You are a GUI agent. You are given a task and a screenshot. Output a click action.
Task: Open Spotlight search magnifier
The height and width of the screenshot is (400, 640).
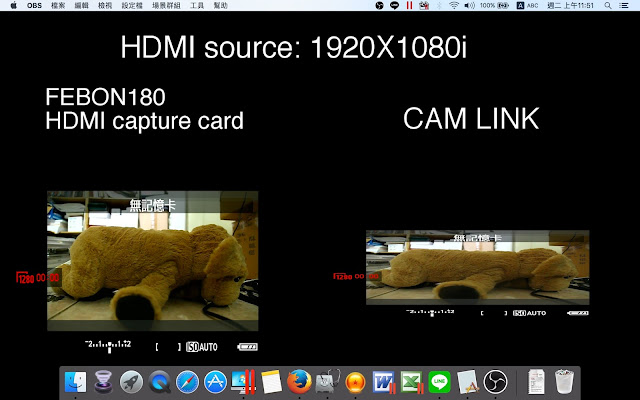point(608,5)
